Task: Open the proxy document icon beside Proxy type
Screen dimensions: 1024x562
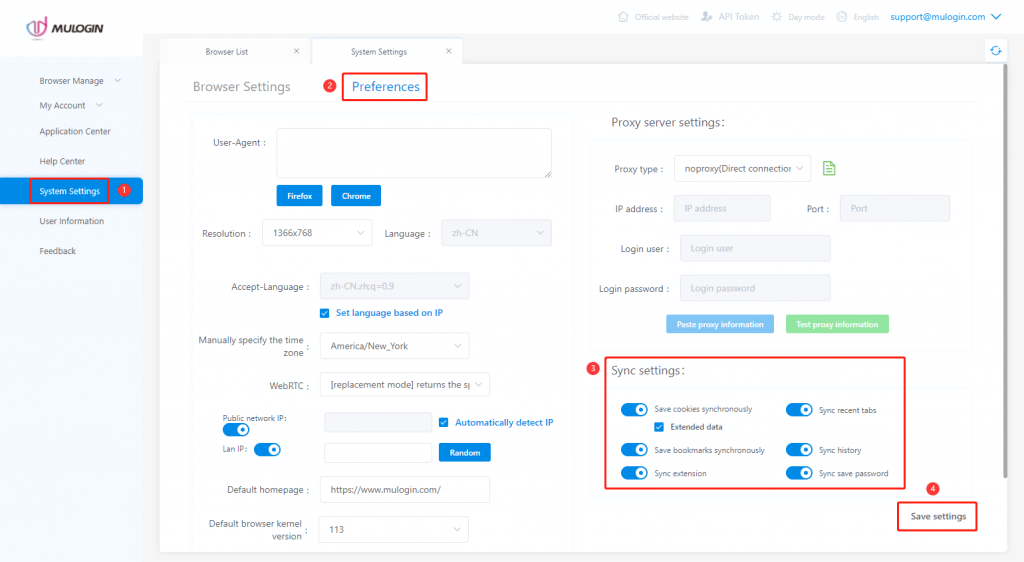Action: [x=829, y=168]
